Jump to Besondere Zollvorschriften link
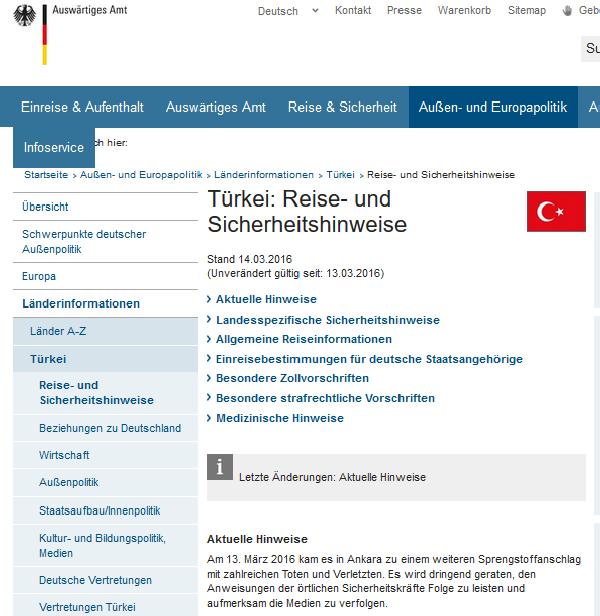Screen dimensions: 600x616 point(292,378)
